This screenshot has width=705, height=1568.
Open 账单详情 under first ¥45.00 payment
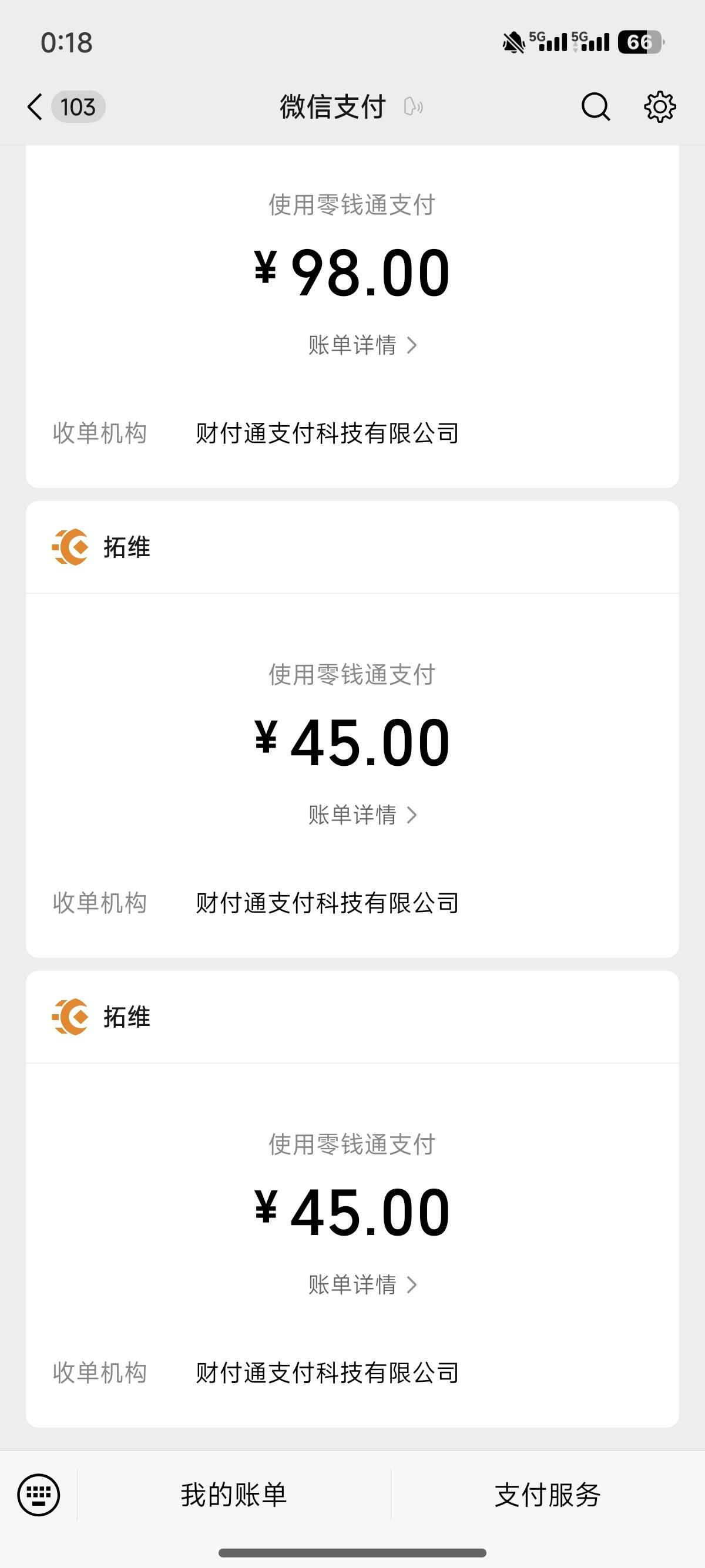pos(362,815)
